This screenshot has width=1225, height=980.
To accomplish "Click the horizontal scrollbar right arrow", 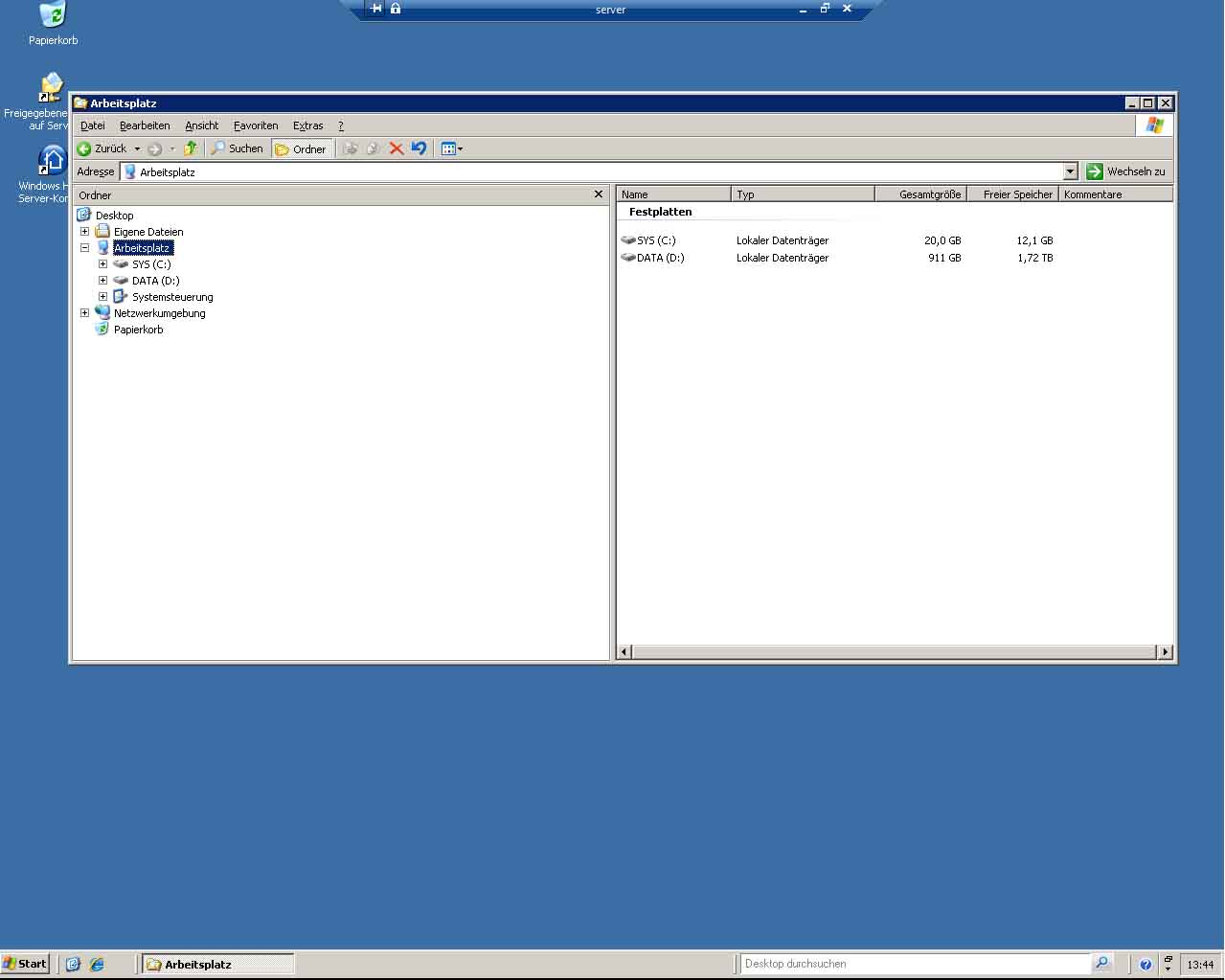I will (1165, 652).
